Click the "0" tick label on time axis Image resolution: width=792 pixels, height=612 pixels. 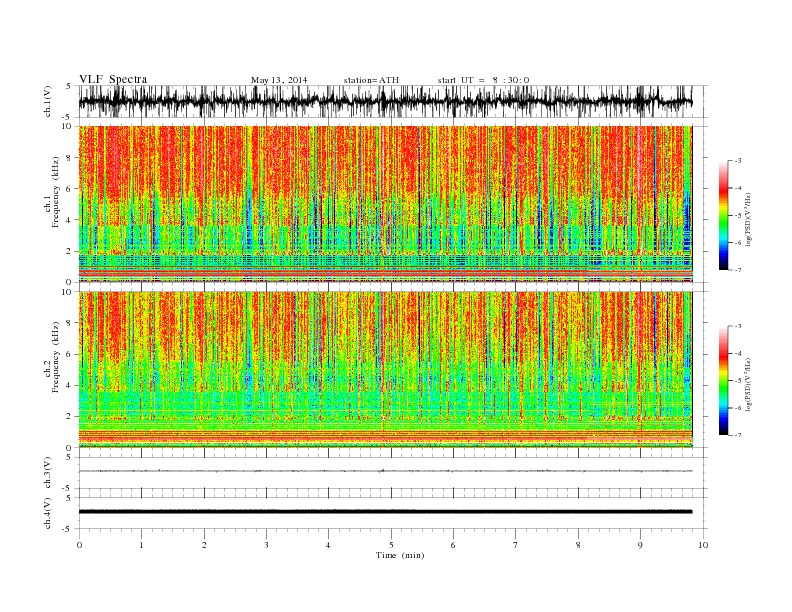[79, 545]
